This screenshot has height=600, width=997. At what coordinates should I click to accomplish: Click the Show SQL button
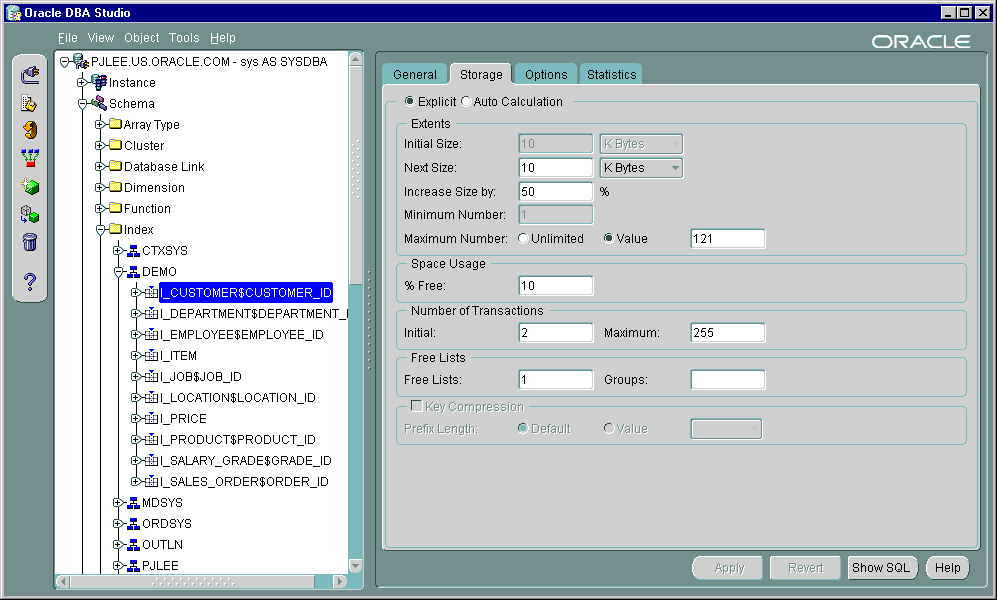click(881, 568)
